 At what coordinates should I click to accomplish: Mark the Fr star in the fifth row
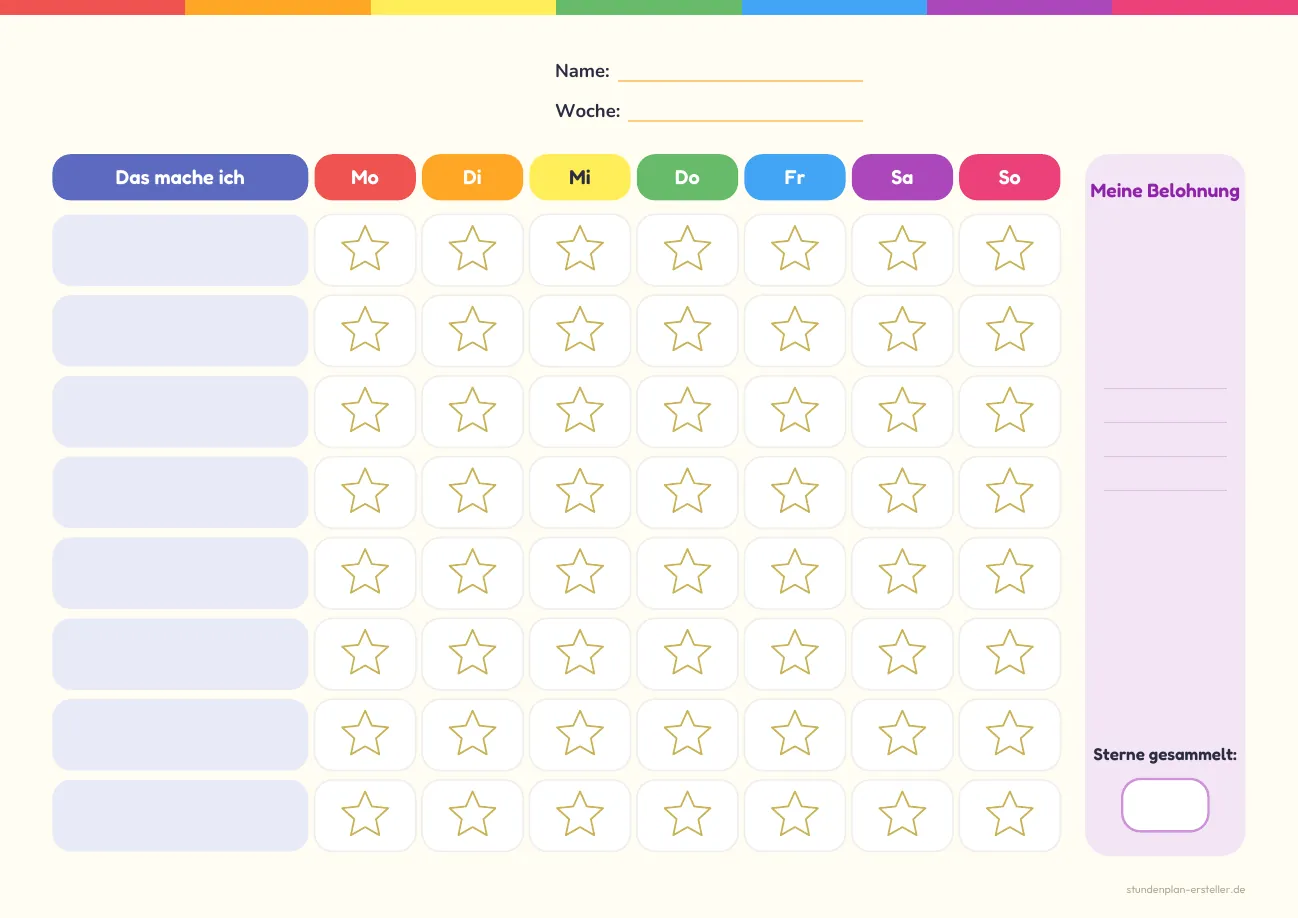(795, 573)
